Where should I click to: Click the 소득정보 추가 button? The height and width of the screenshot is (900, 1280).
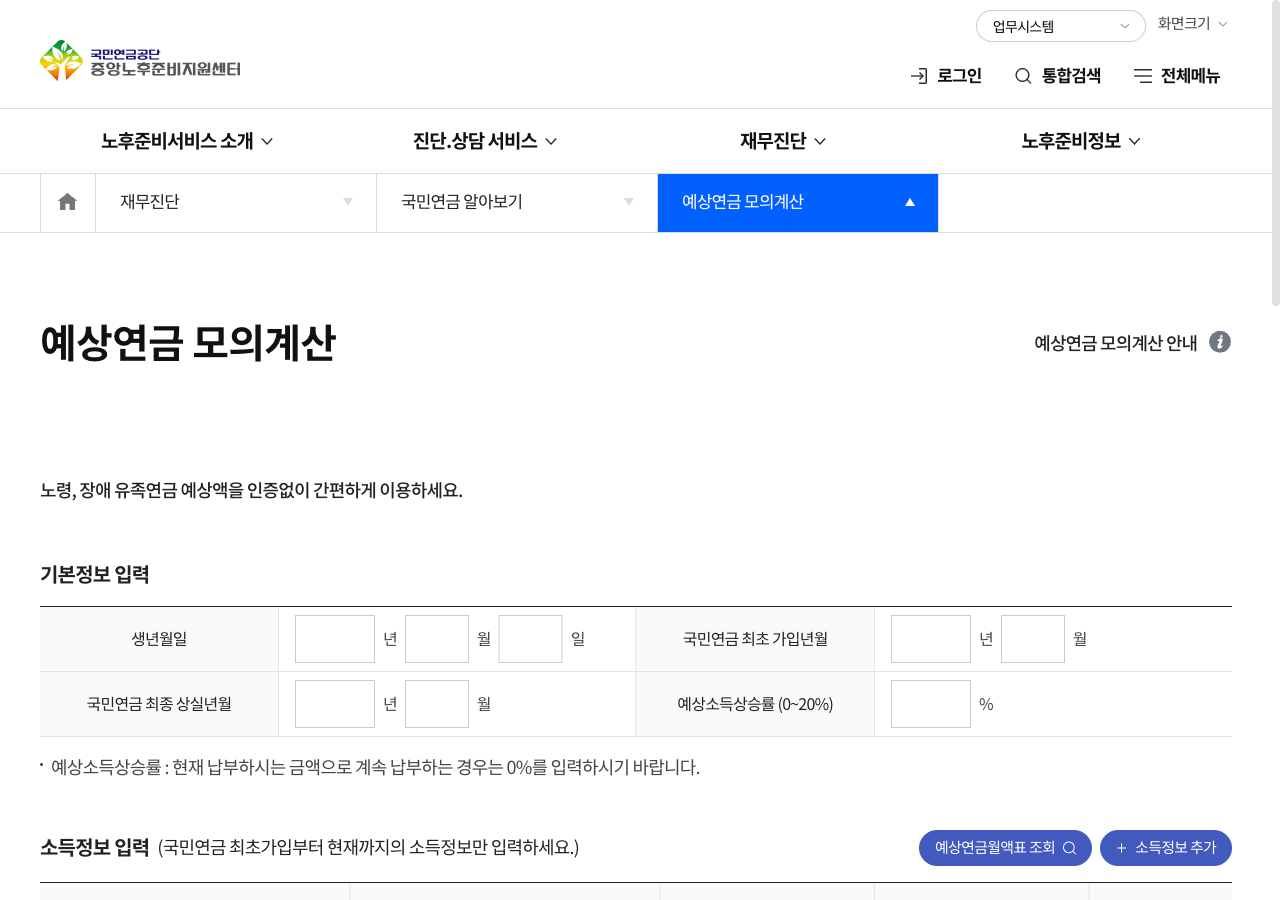[x=1166, y=848]
